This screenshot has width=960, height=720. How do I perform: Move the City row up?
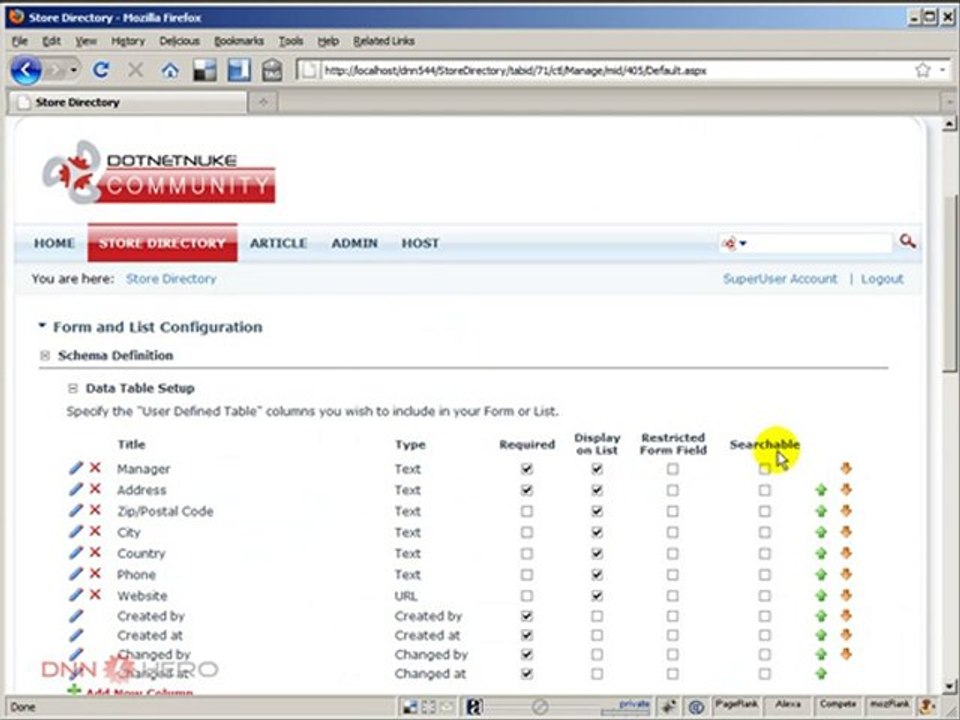click(821, 532)
